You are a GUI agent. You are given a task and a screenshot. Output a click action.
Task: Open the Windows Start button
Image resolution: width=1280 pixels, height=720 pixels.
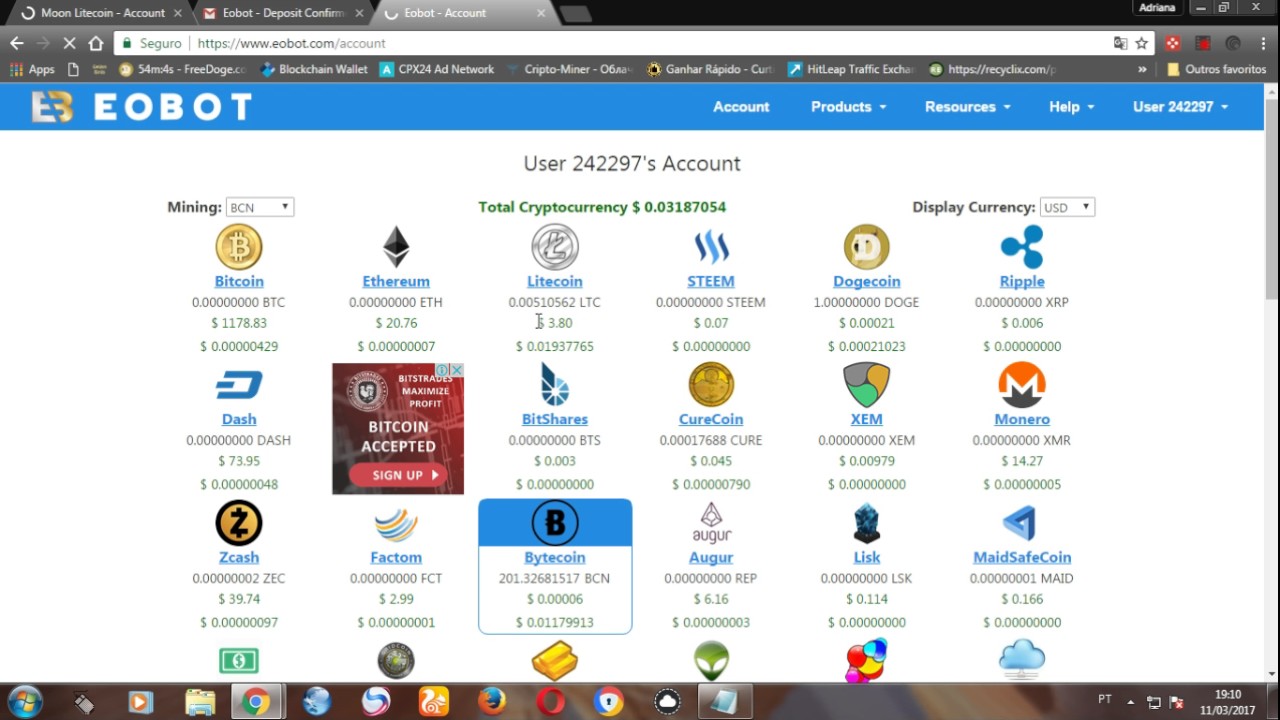pos(25,702)
